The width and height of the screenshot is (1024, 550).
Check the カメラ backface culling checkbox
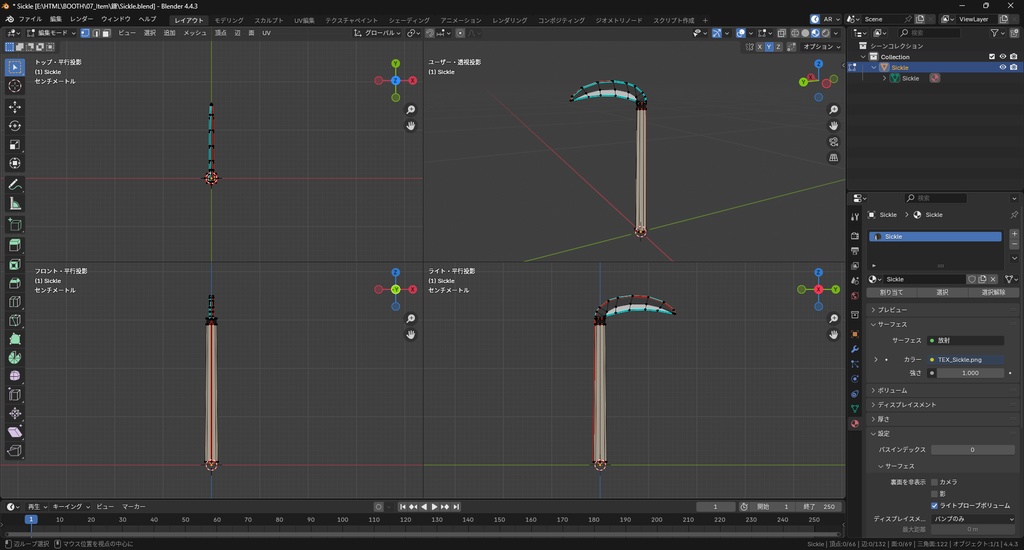point(935,482)
